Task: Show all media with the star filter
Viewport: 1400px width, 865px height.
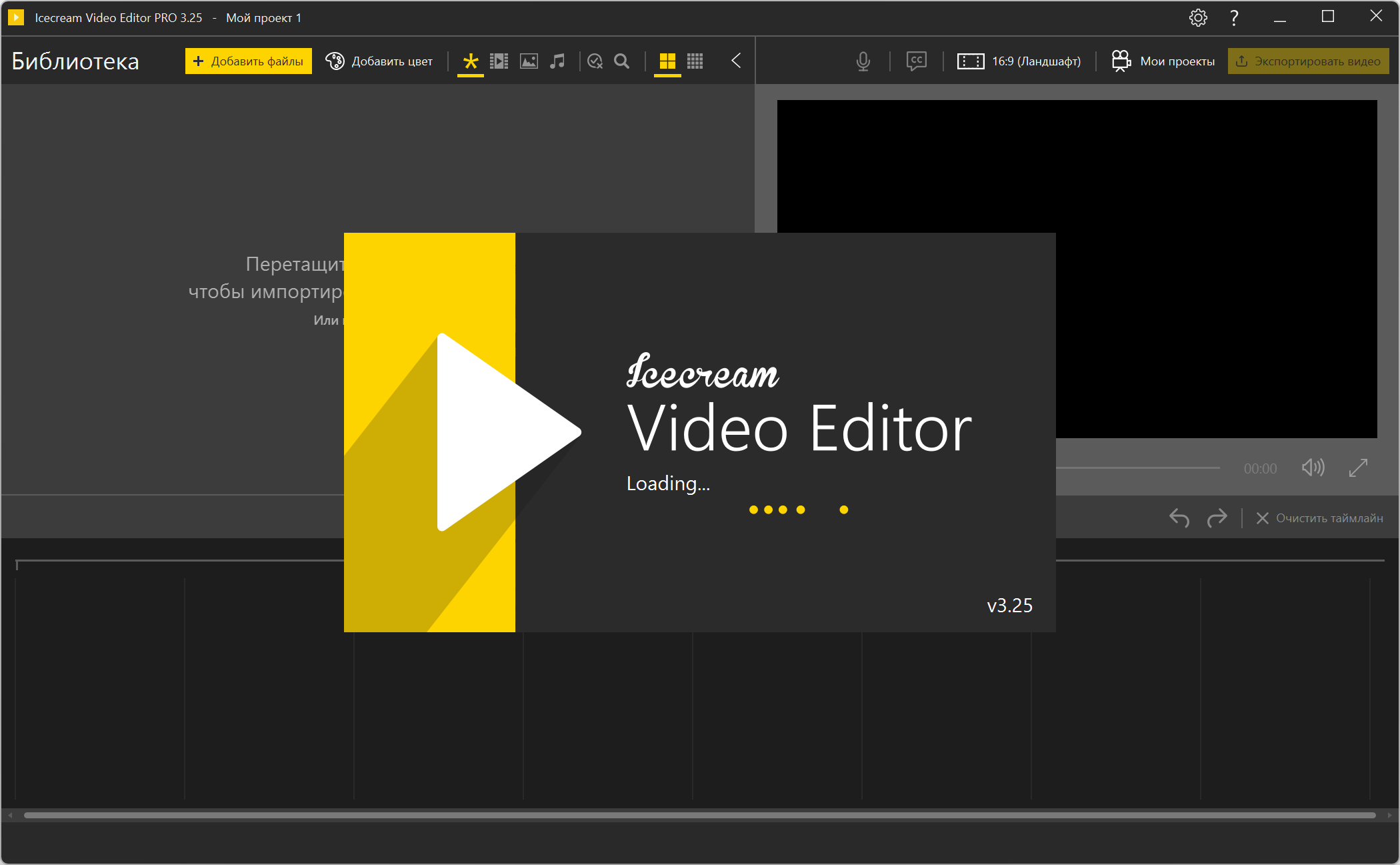Action: click(471, 61)
